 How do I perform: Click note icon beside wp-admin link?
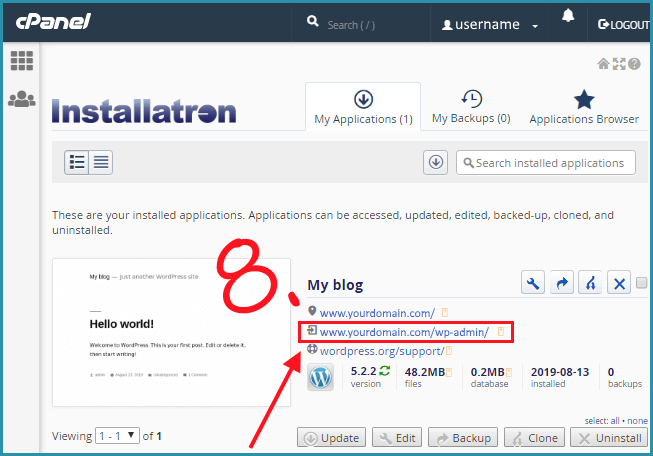coord(501,331)
